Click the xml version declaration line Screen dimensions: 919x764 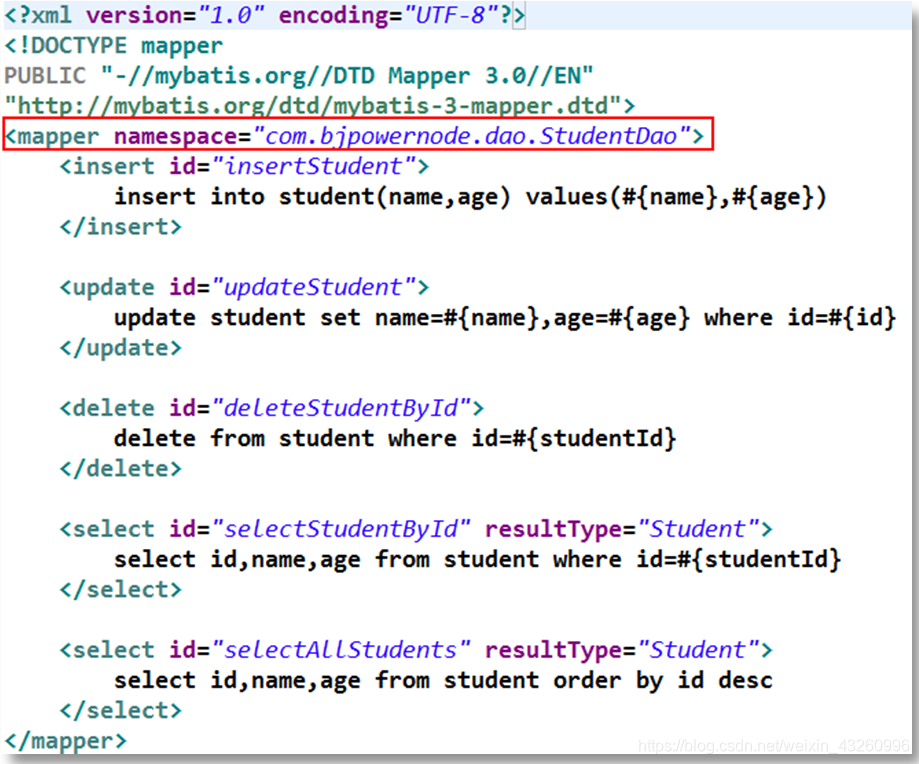click(264, 15)
